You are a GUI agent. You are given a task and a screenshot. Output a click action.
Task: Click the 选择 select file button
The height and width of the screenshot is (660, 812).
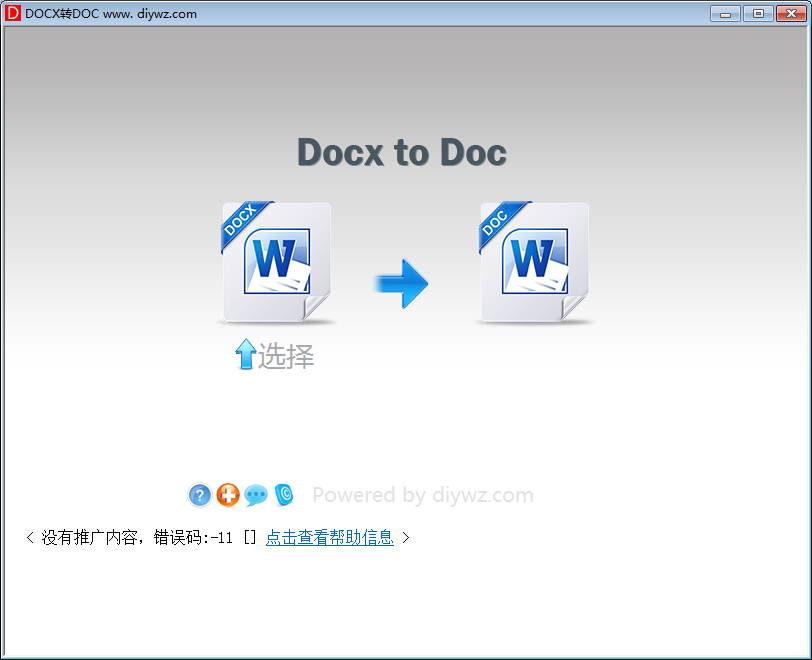[274, 355]
